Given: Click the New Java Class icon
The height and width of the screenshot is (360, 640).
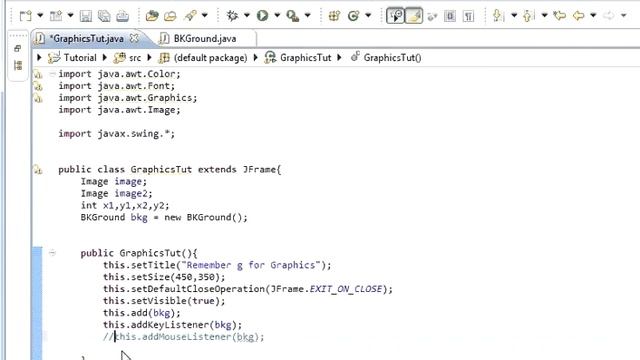Looking at the screenshot, I should pyautogui.click(x=353, y=16).
